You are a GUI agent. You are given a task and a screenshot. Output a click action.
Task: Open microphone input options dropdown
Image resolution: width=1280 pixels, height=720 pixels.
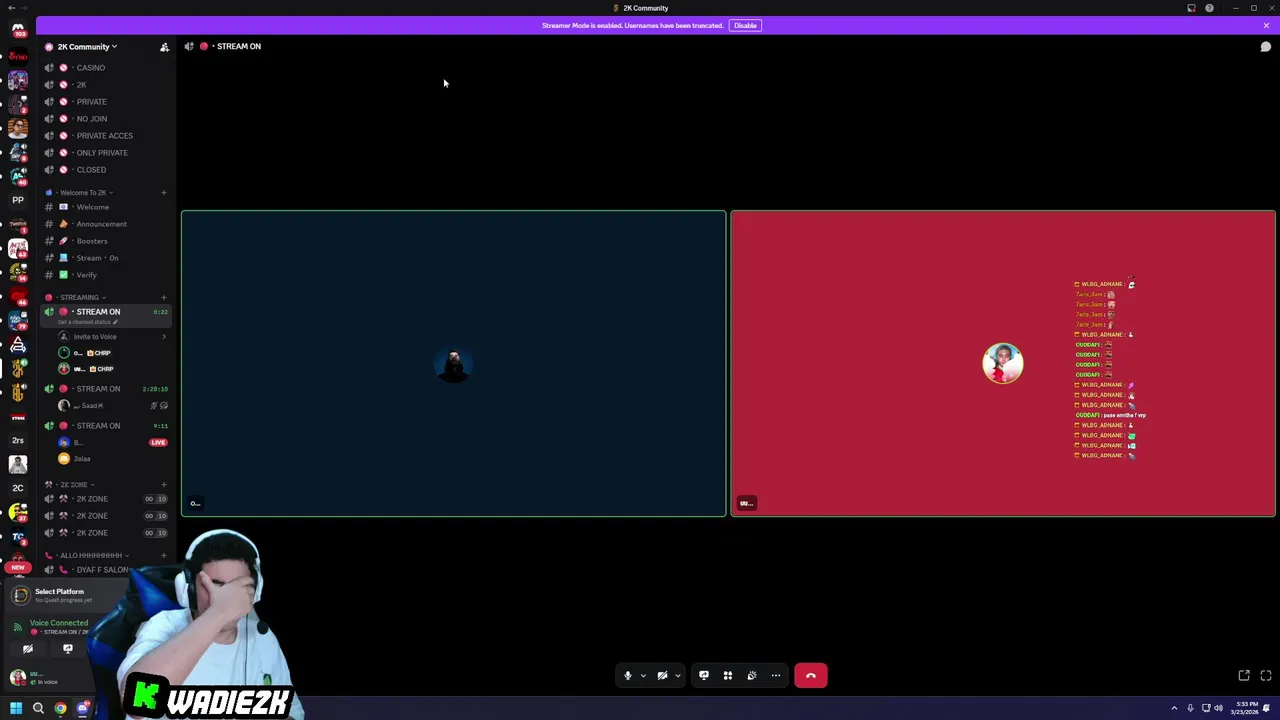pos(643,676)
